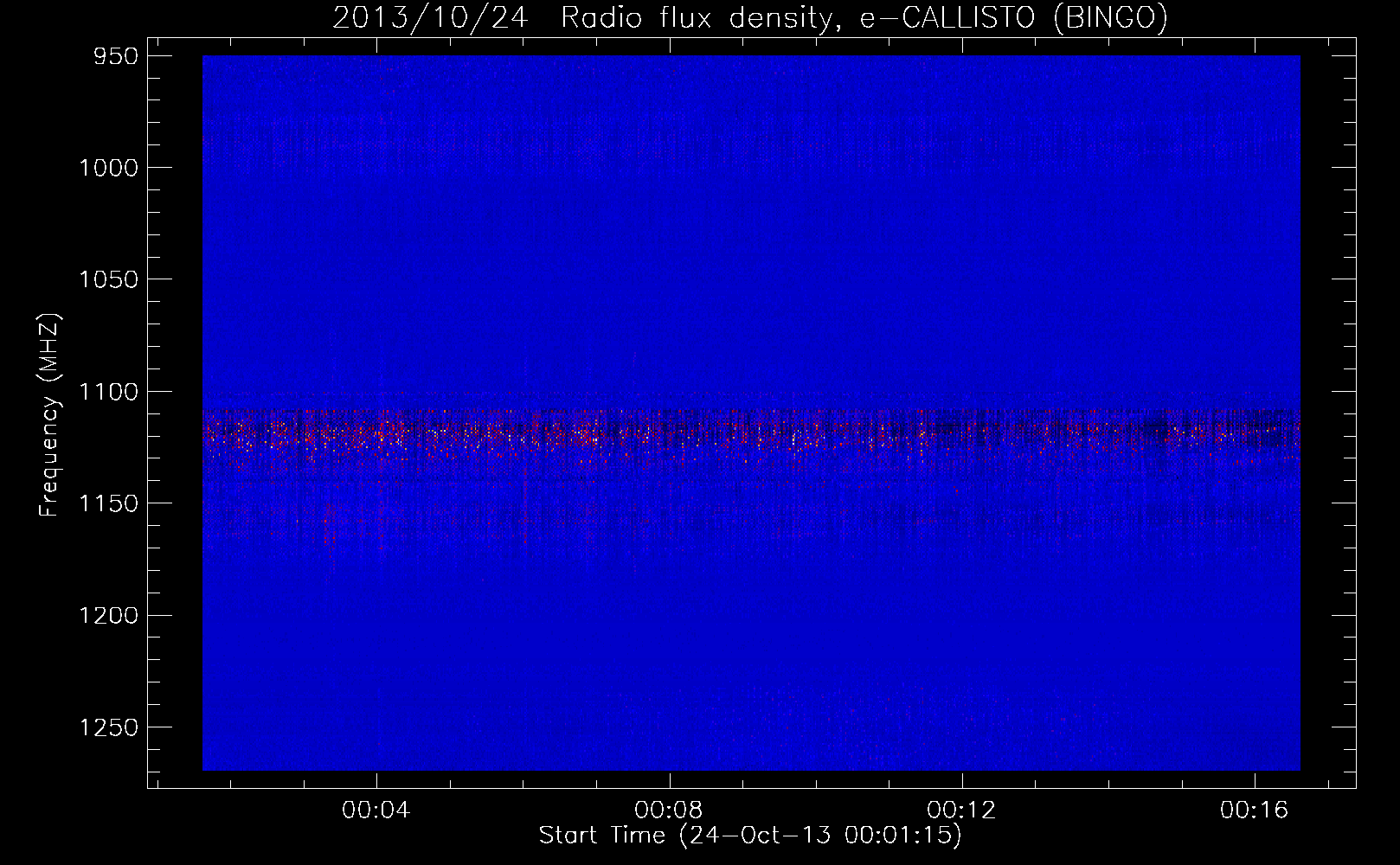Click the 00:04 time tick label
The height and width of the screenshot is (865, 1400).
pos(376,811)
